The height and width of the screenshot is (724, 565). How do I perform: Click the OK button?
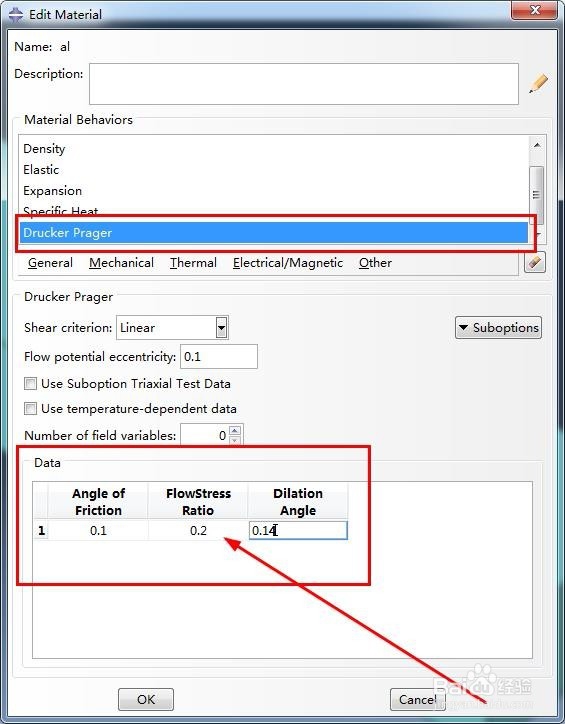tap(146, 699)
